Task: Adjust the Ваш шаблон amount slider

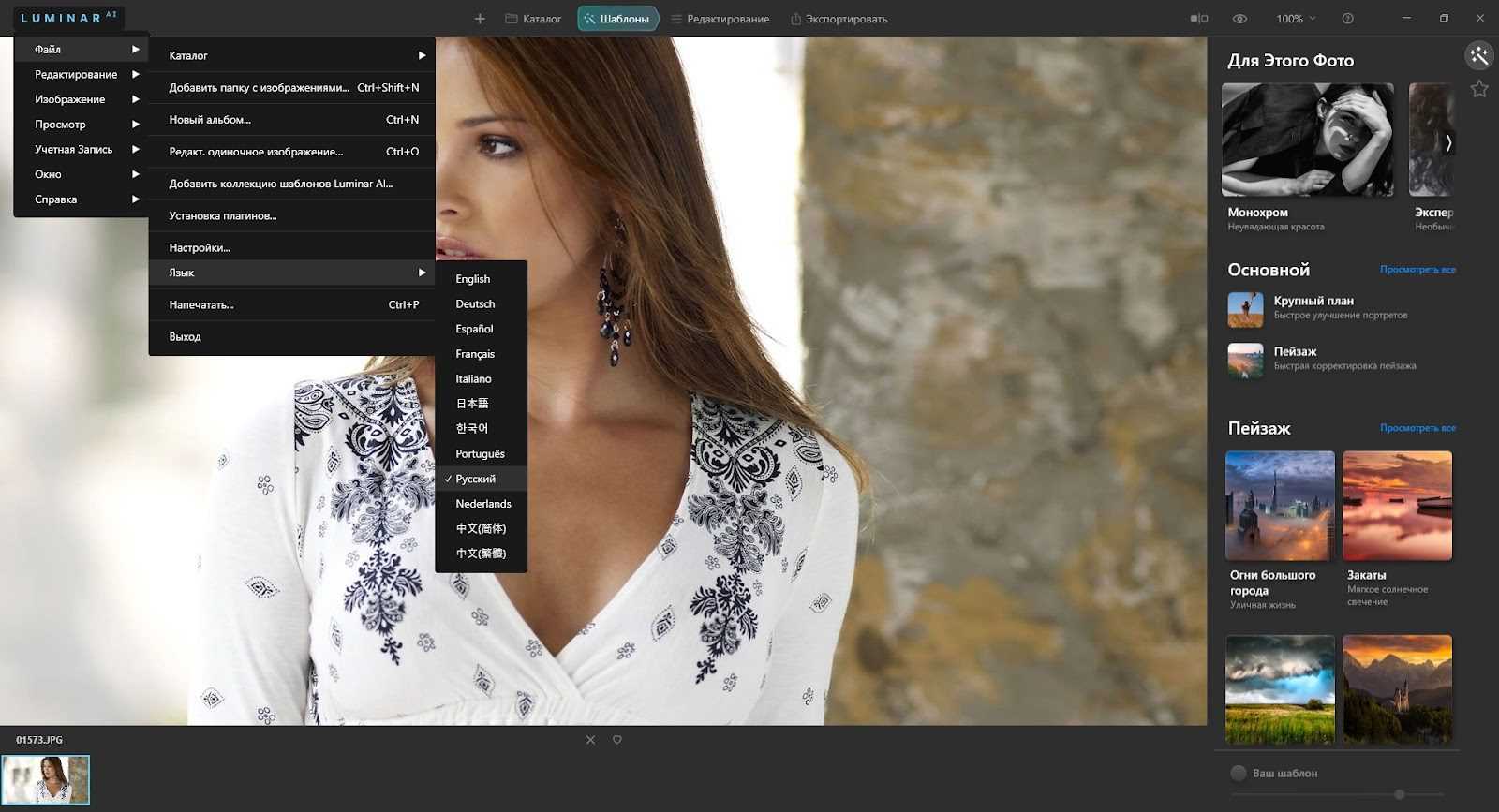Action: [x=1399, y=794]
